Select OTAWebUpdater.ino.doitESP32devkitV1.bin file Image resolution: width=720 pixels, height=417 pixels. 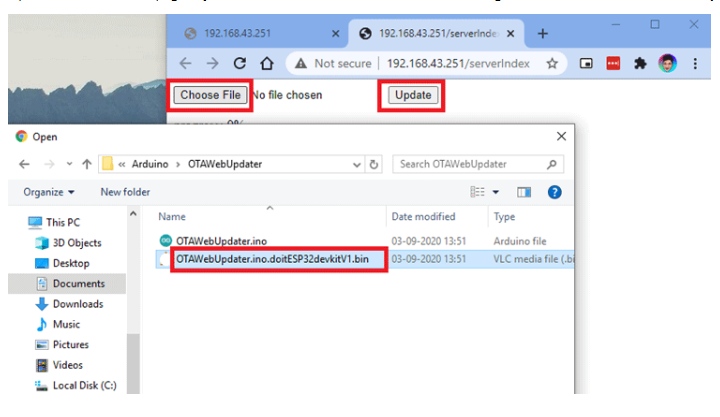point(278,259)
